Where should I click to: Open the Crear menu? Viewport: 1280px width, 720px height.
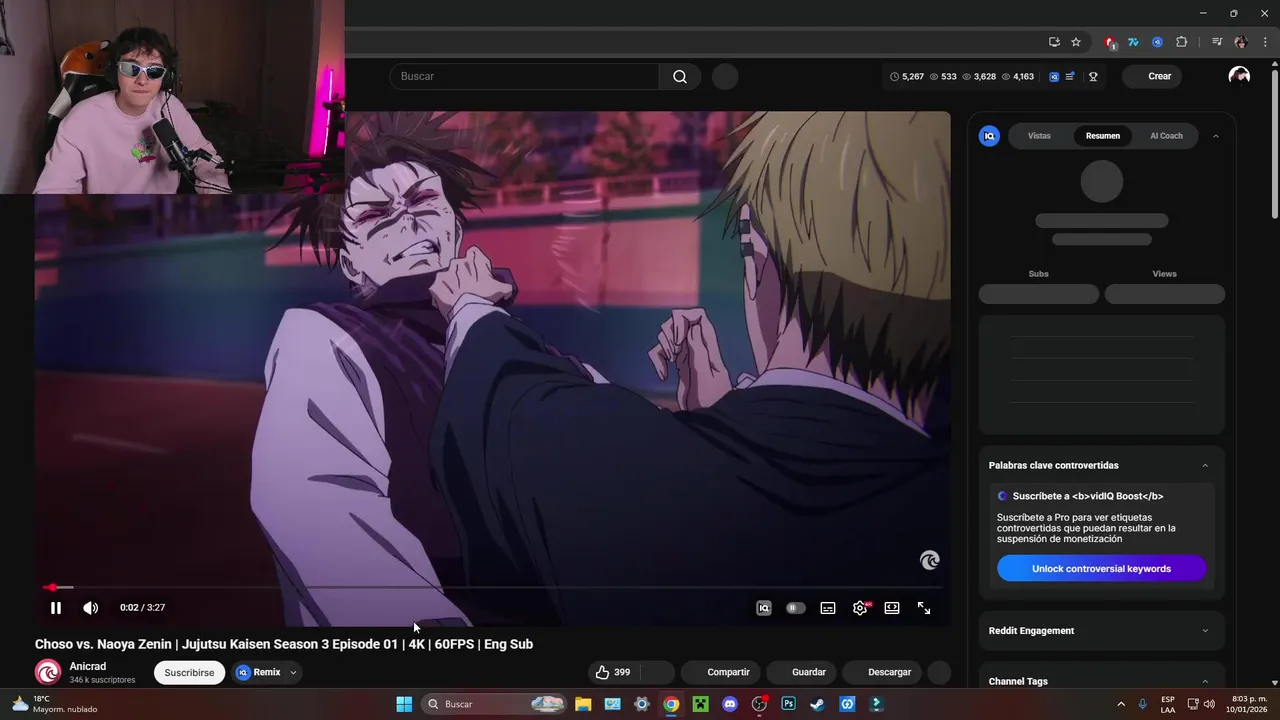(1152, 76)
